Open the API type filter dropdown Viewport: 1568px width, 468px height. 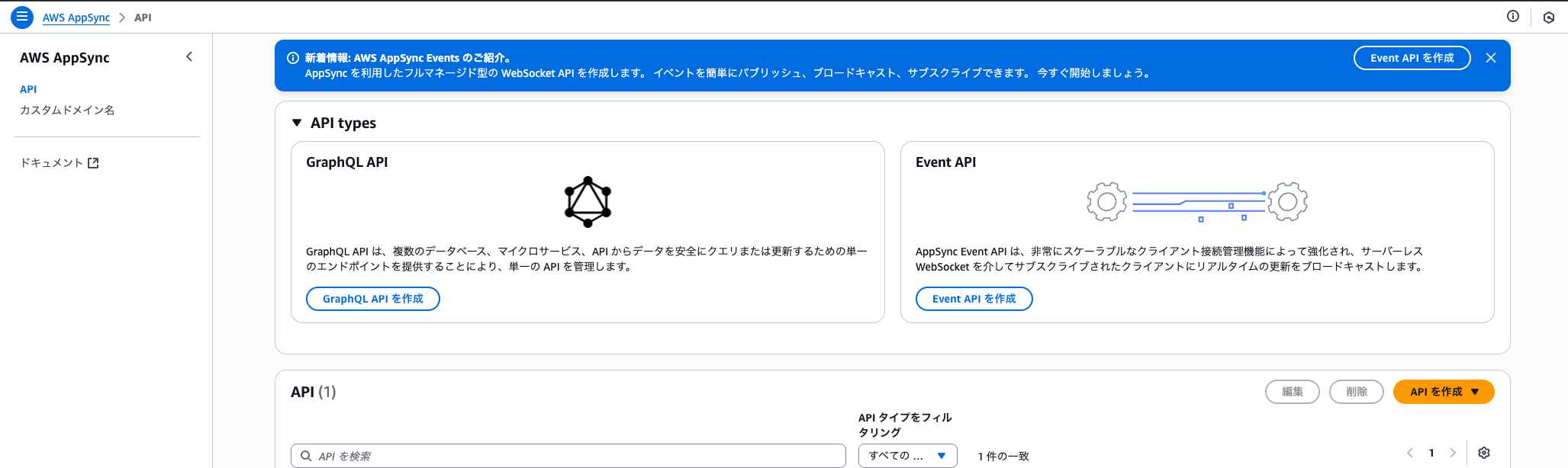[907, 456]
